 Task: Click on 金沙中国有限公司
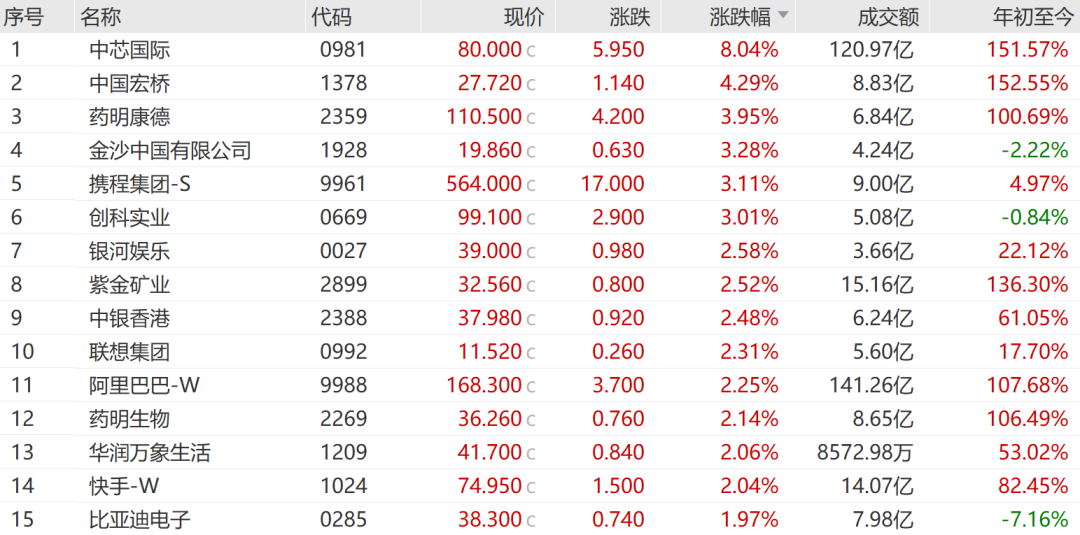(170, 150)
